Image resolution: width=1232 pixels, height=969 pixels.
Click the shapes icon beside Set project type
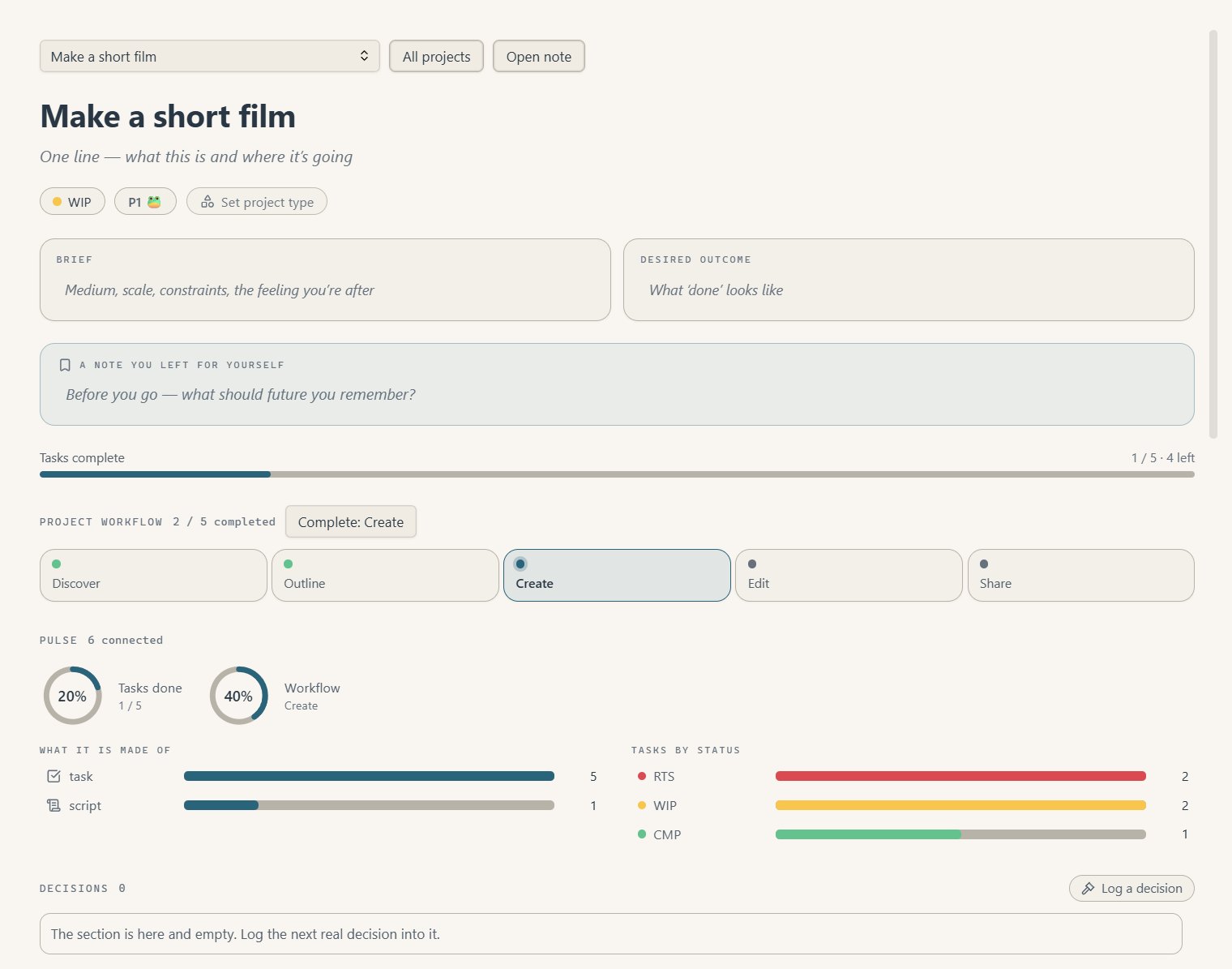(x=207, y=202)
